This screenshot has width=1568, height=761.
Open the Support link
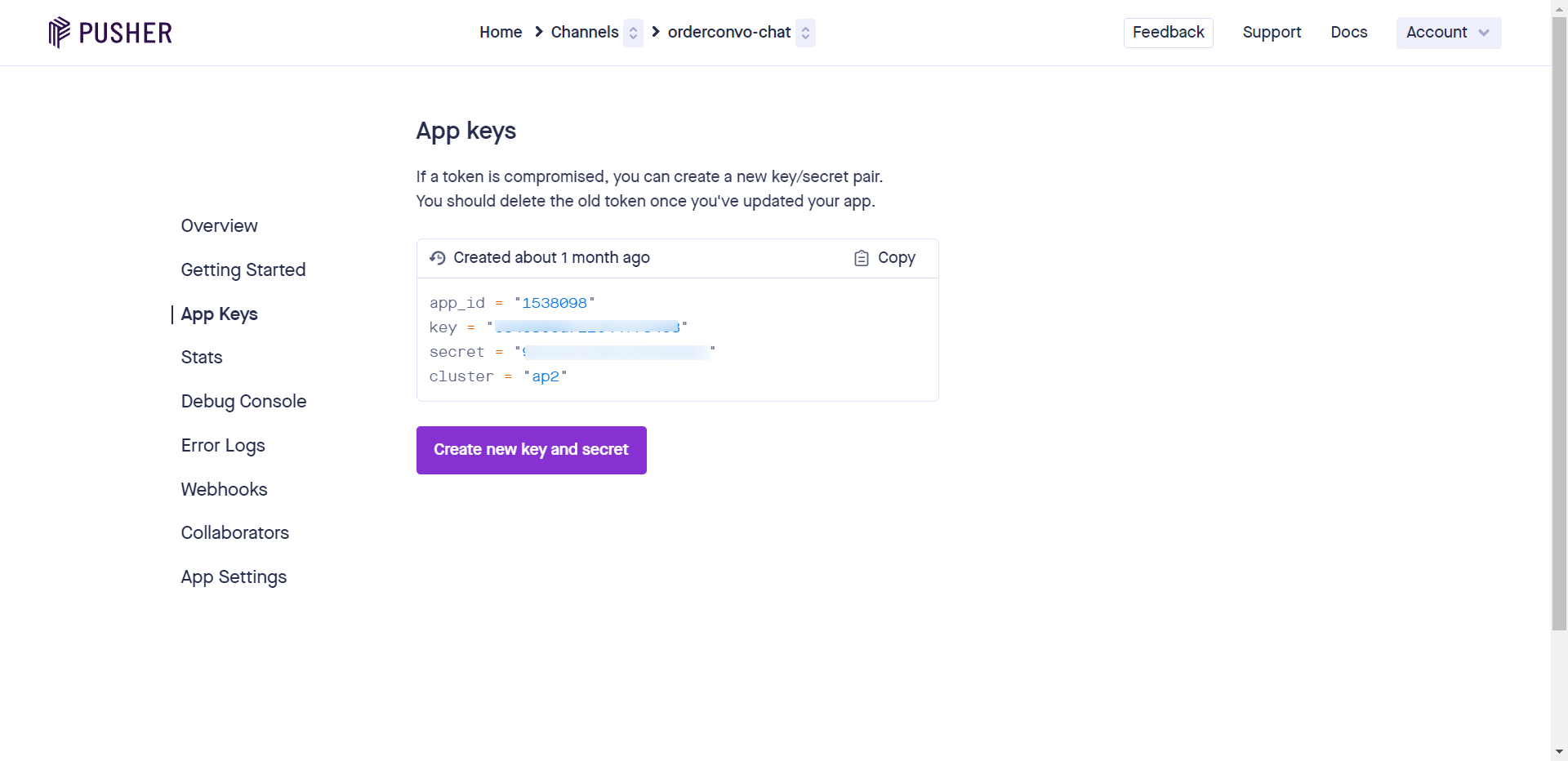point(1272,33)
